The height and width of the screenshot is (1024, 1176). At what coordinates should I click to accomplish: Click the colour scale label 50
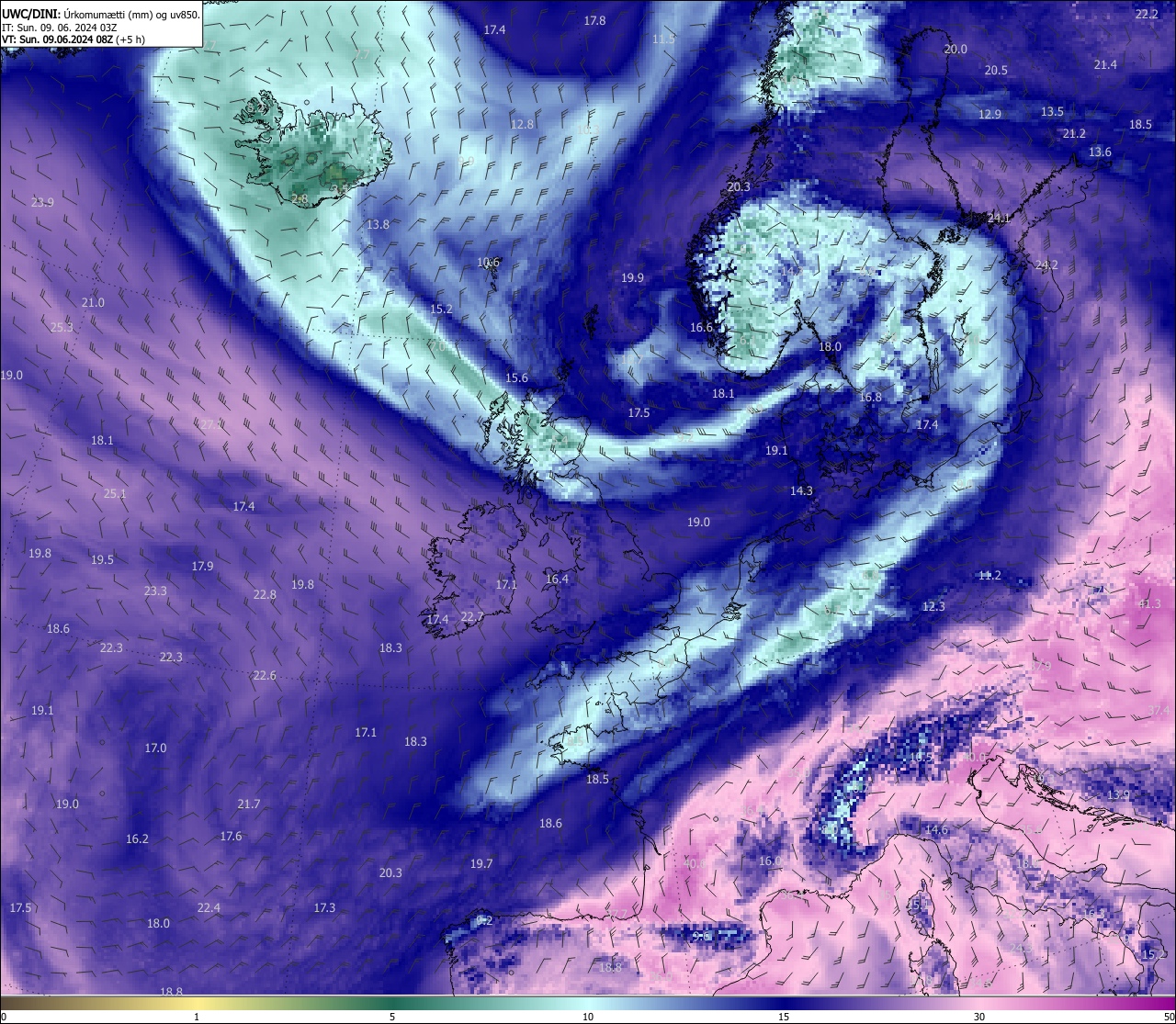(1168, 1017)
